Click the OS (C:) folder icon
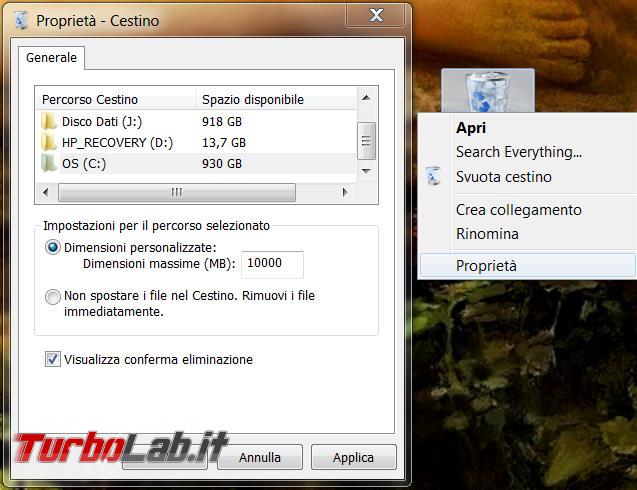 click(x=49, y=163)
